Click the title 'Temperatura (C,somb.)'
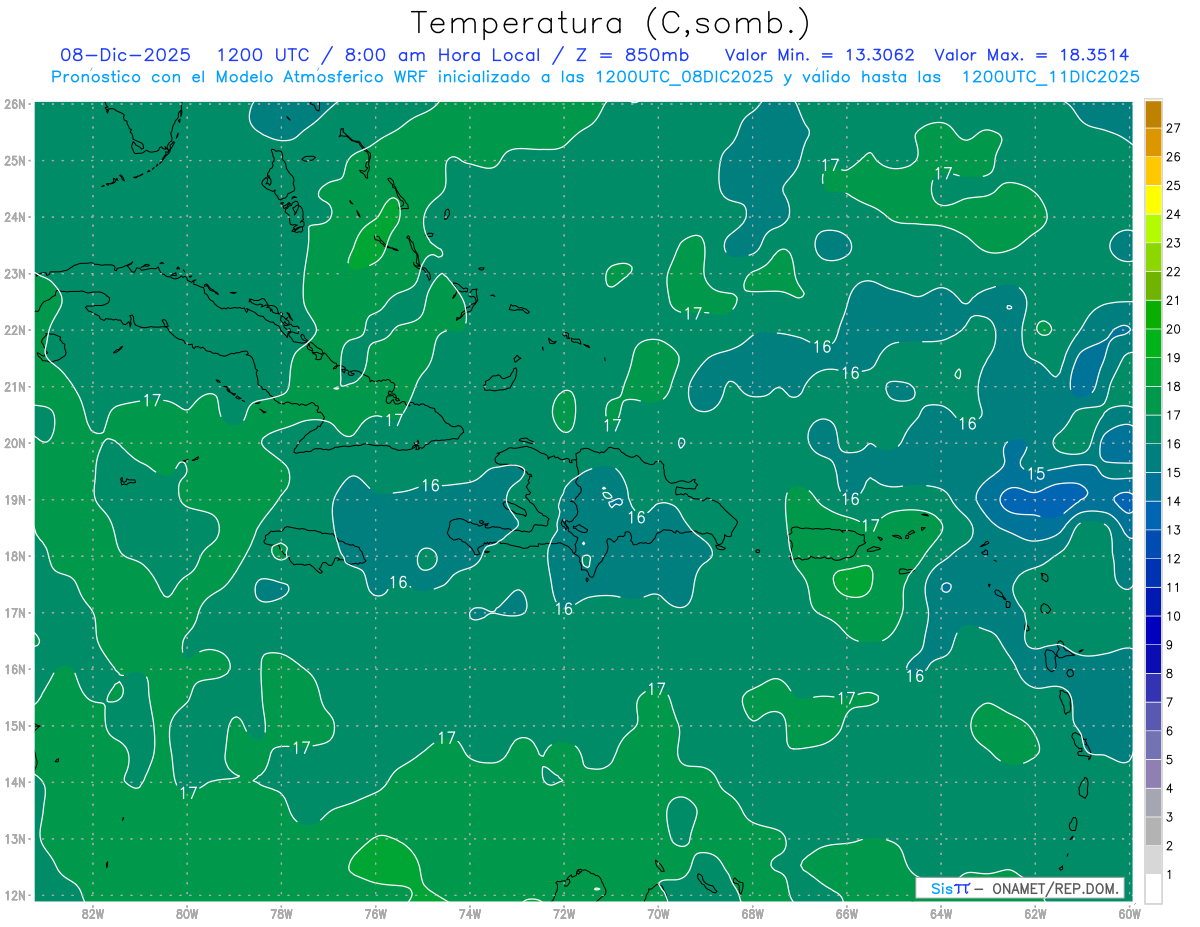1200x927 pixels. pos(610,23)
